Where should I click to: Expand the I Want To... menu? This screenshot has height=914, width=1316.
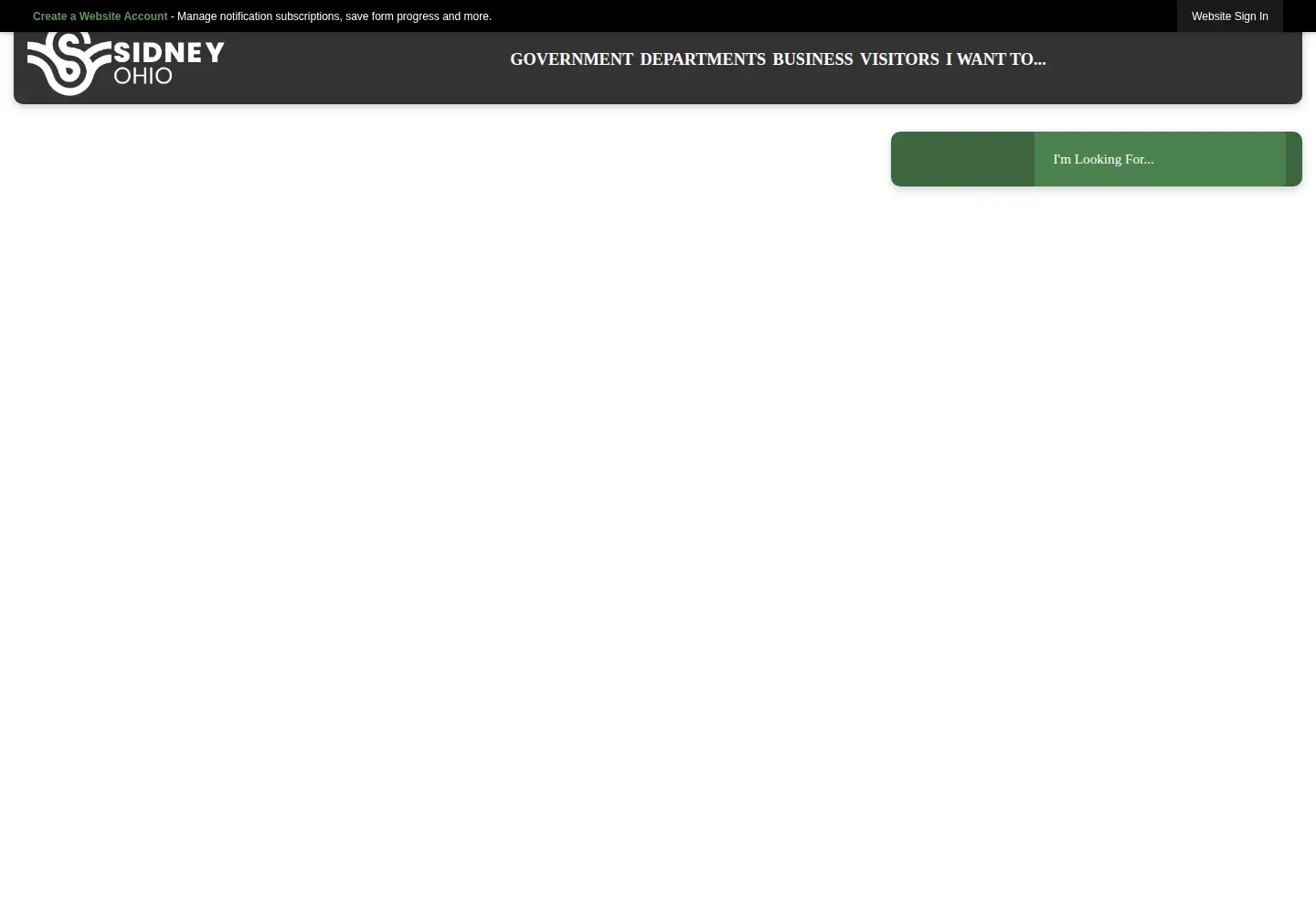(x=995, y=59)
